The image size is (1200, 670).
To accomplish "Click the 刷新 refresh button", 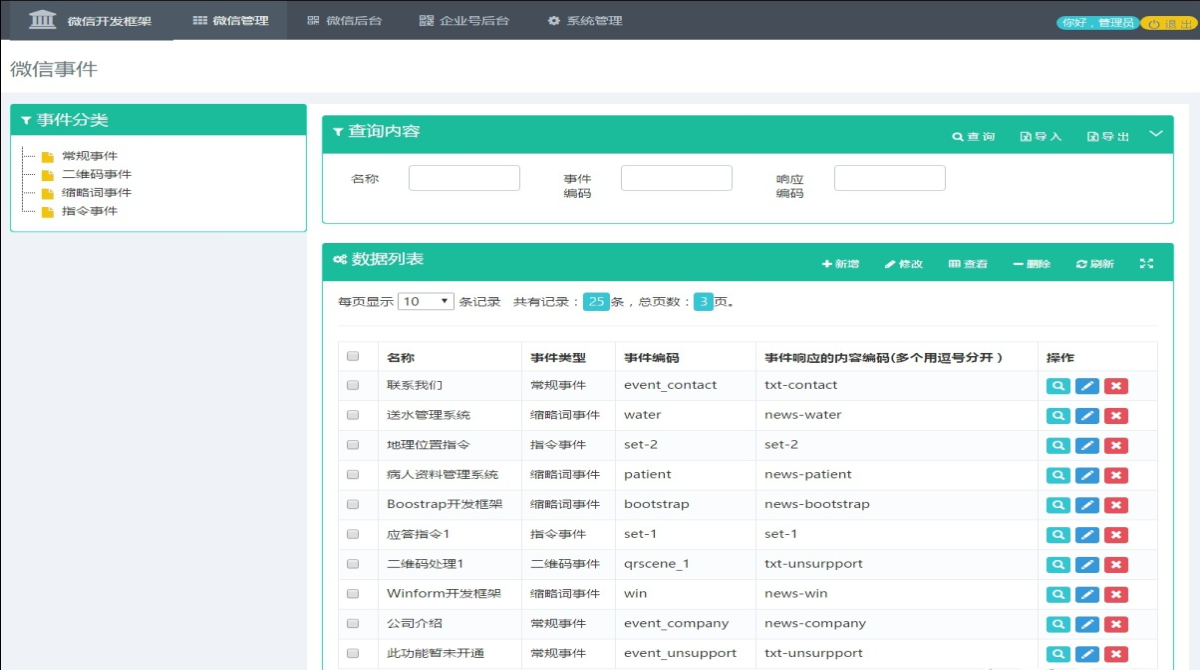I will pos(1095,263).
